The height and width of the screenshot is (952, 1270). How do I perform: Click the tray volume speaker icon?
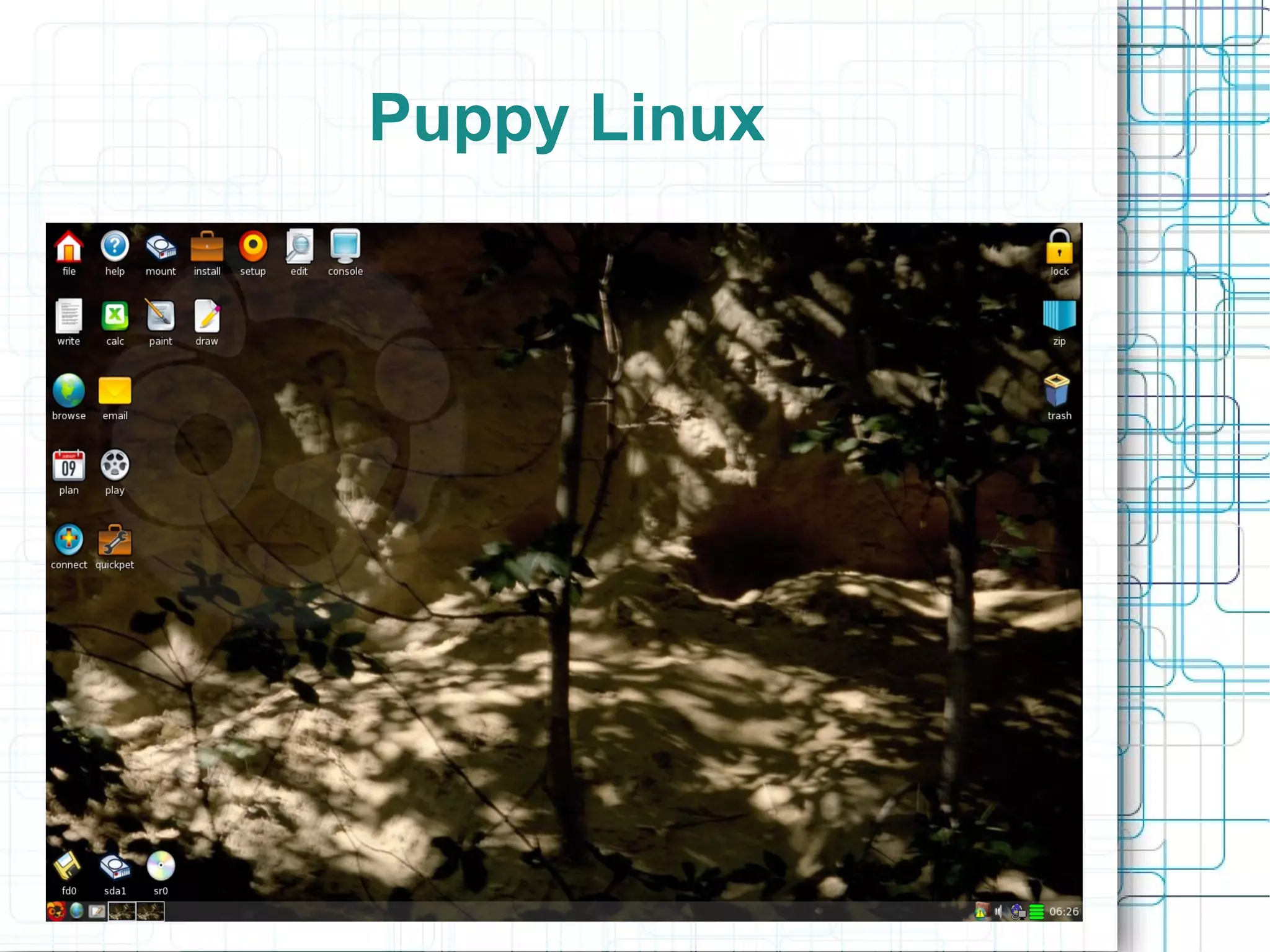tap(998, 911)
